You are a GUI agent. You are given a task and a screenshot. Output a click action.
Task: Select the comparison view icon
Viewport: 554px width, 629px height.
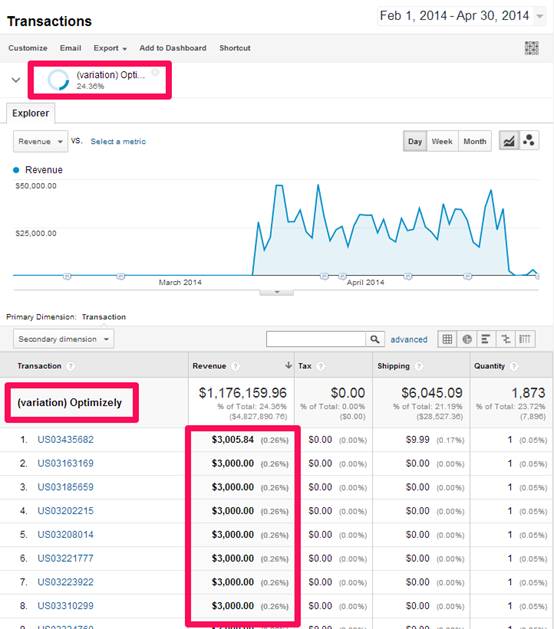(505, 339)
